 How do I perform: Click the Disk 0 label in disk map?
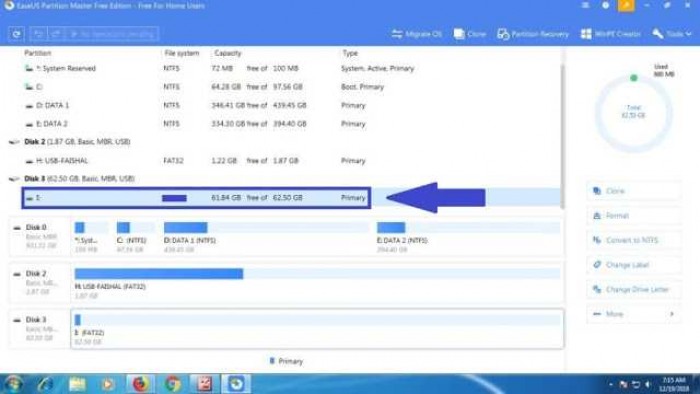[36, 228]
